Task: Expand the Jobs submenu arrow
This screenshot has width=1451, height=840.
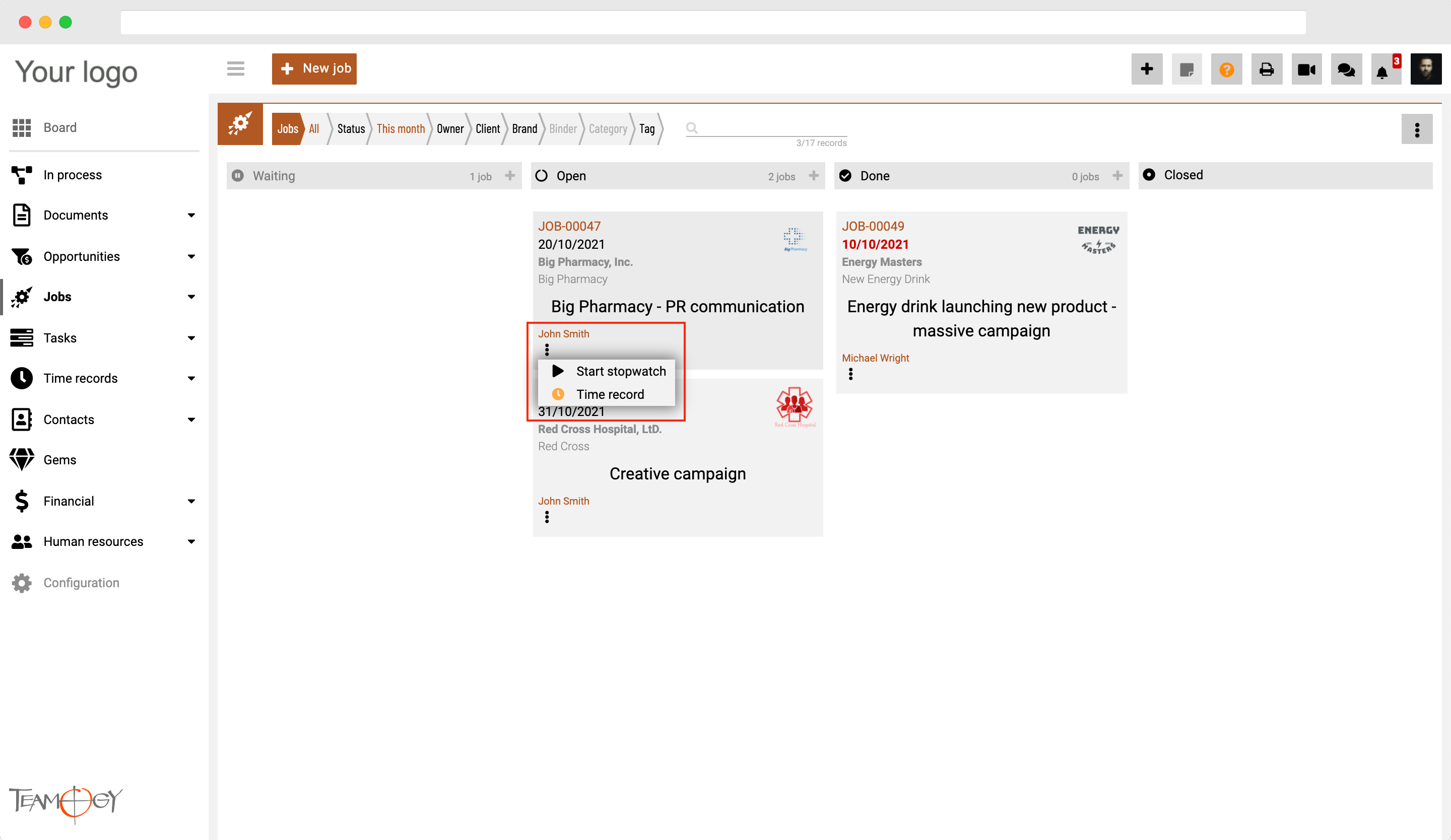Action: pyautogui.click(x=191, y=297)
